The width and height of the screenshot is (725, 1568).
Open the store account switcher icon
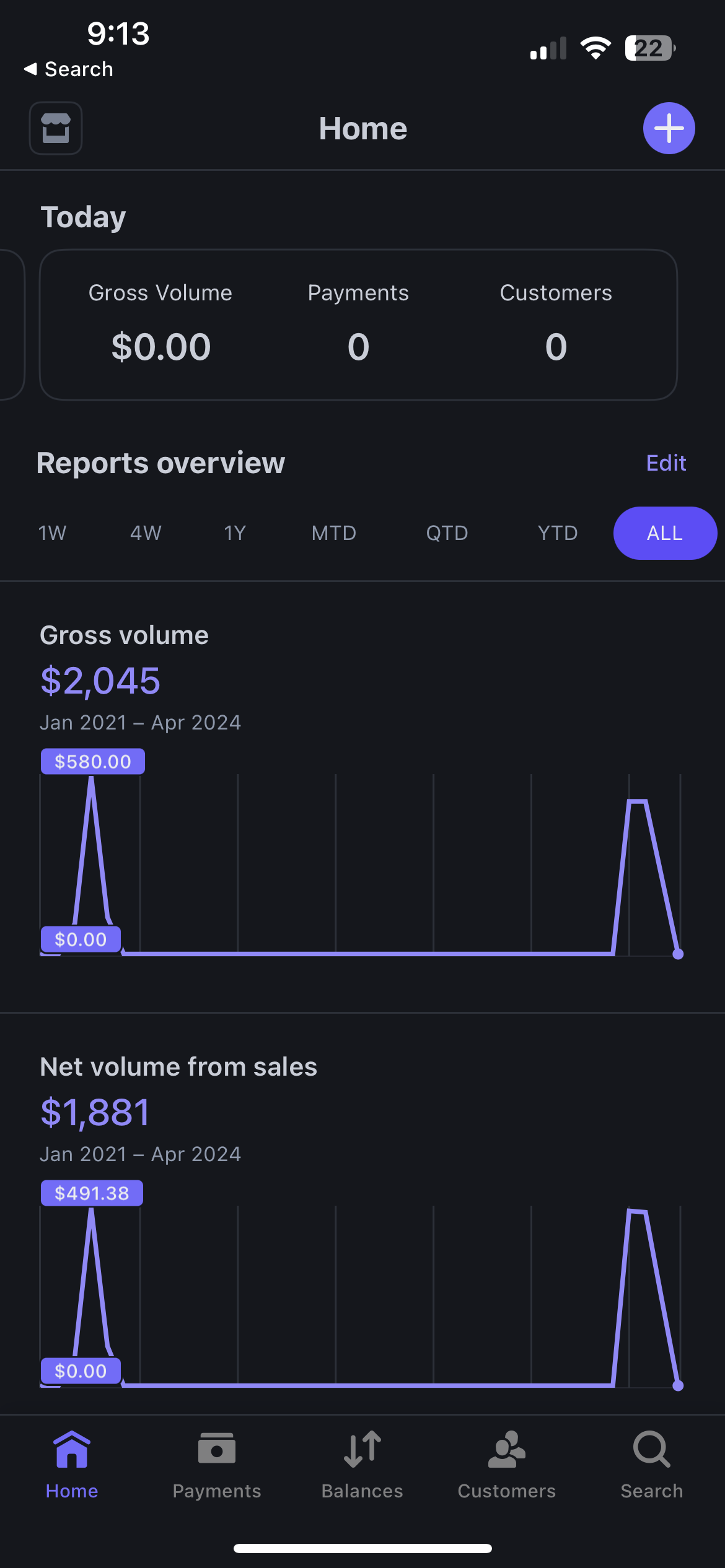(56, 128)
